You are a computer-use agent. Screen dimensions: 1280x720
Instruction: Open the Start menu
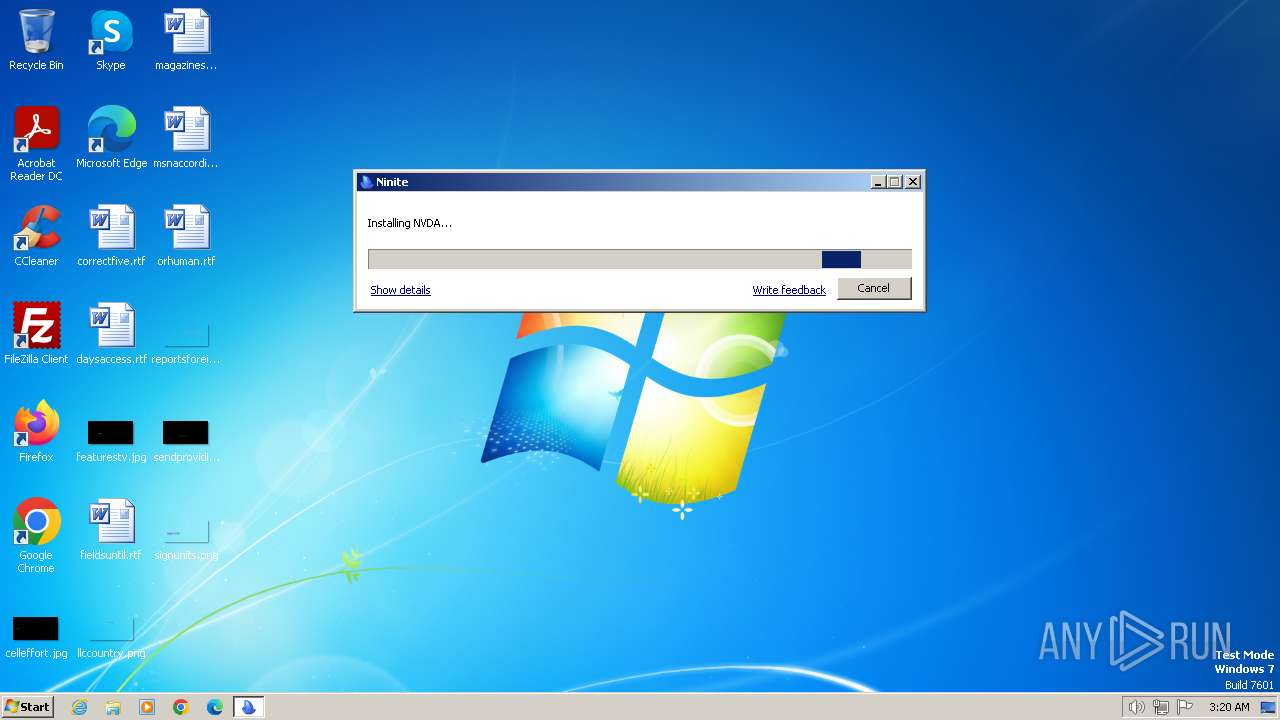[x=27, y=706]
